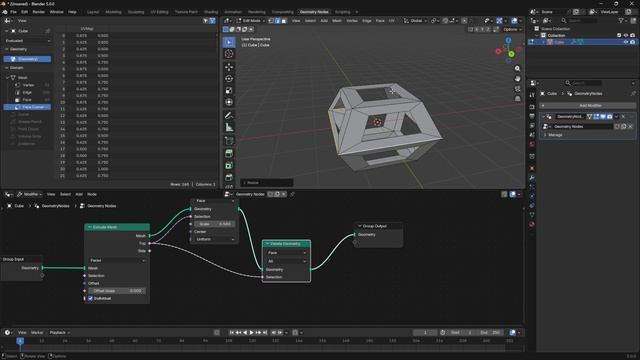The image size is (640, 360).
Task: Open the File menu
Action: tap(13, 12)
